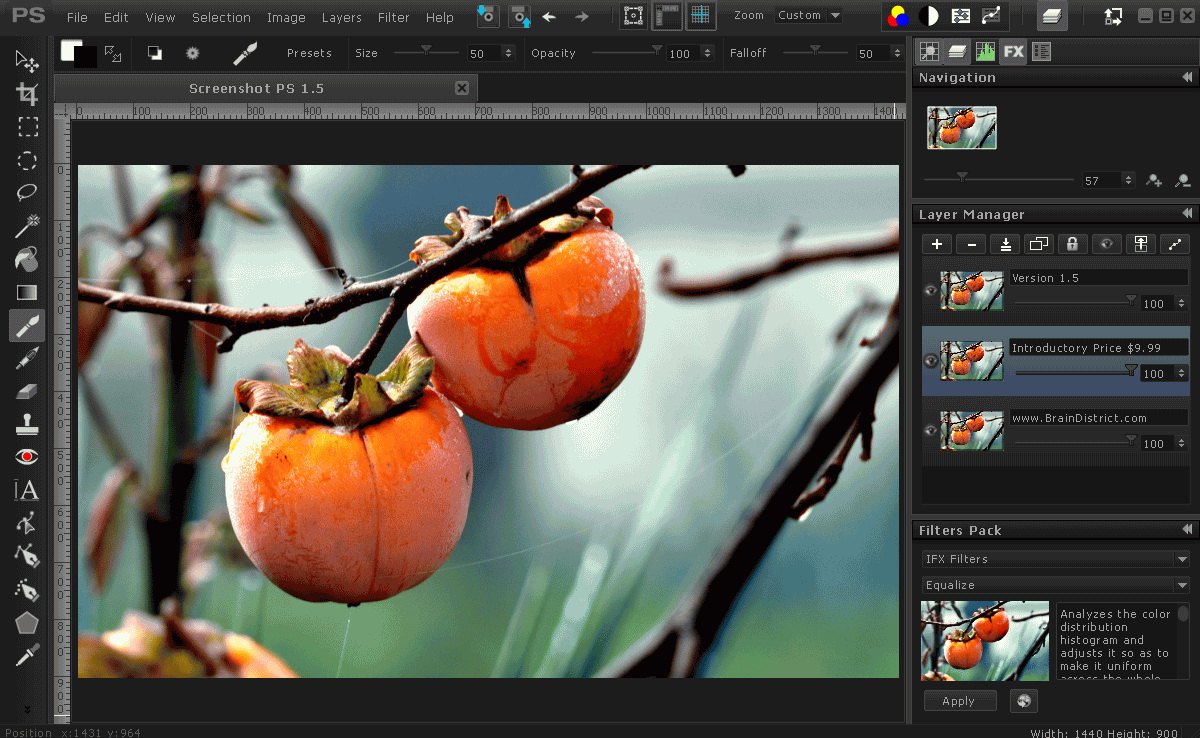This screenshot has height=738, width=1200.
Task: Lock the selected layer with padlock icon
Action: 1071,244
